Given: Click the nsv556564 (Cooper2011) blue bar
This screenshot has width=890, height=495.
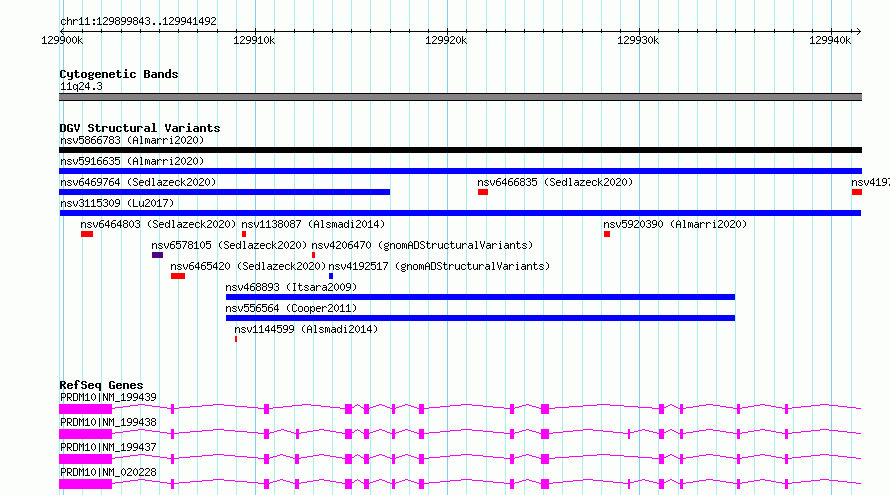Looking at the screenshot, I should [x=480, y=318].
